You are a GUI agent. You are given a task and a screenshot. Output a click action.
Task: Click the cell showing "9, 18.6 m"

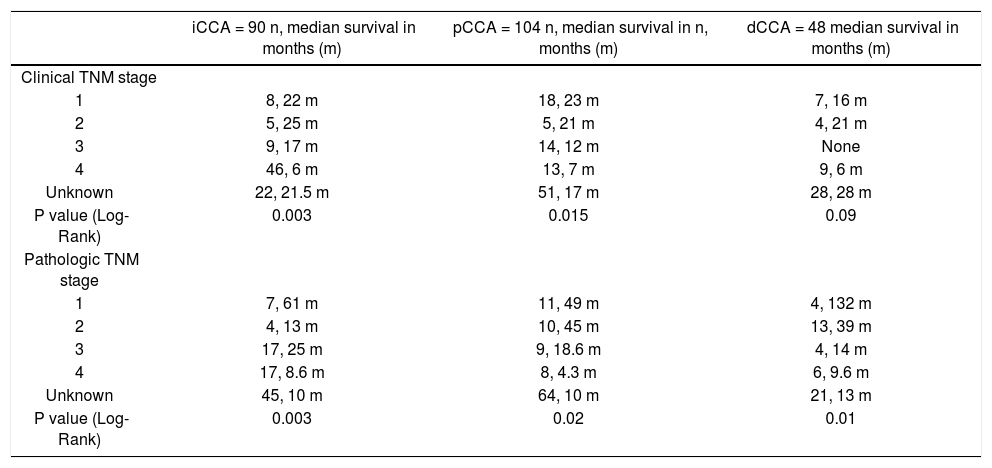(580, 349)
